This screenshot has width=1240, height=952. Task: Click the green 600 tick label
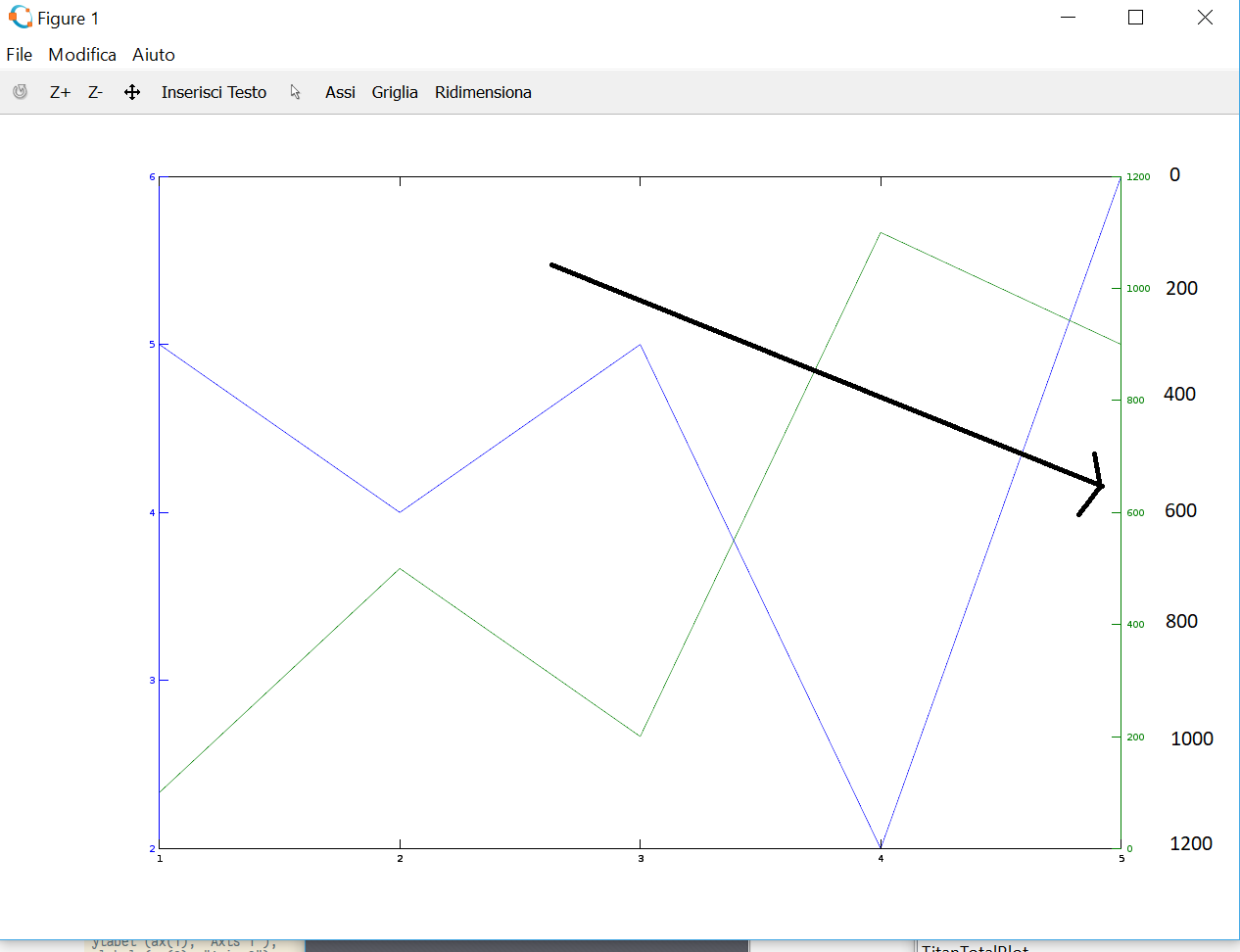(x=1135, y=513)
